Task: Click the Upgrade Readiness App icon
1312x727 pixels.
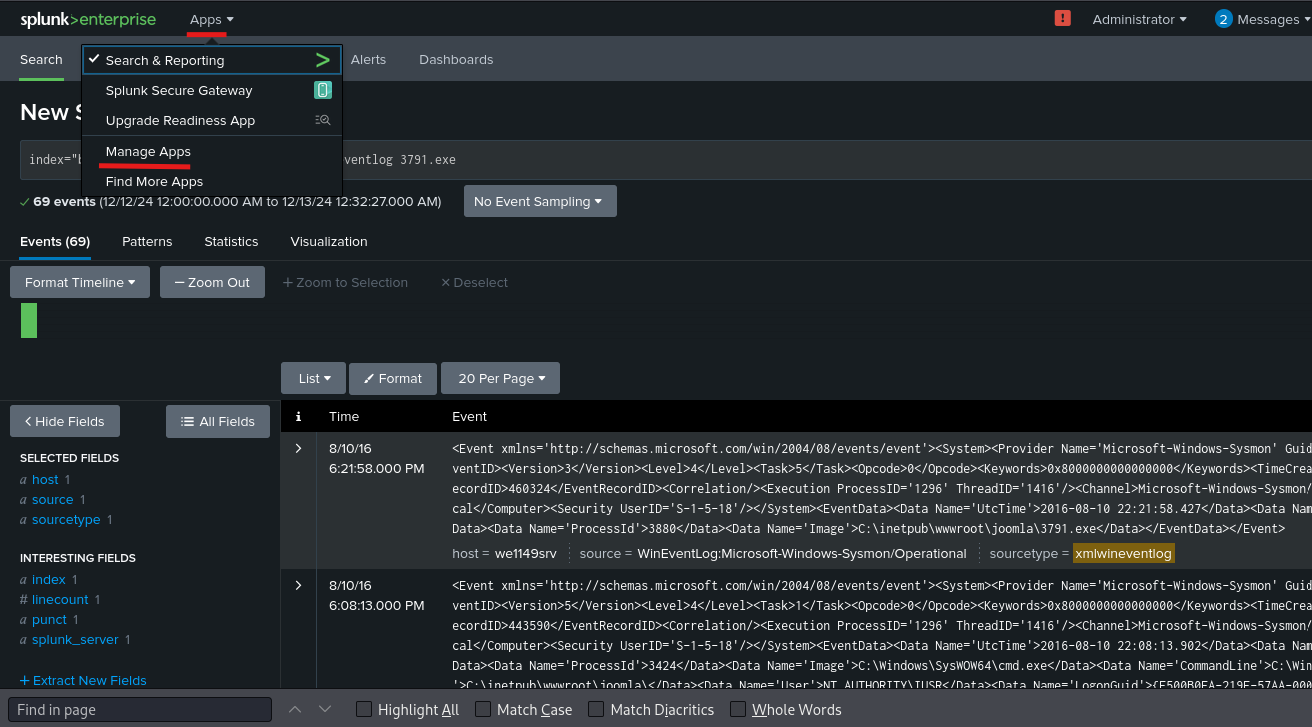Action: (x=322, y=120)
